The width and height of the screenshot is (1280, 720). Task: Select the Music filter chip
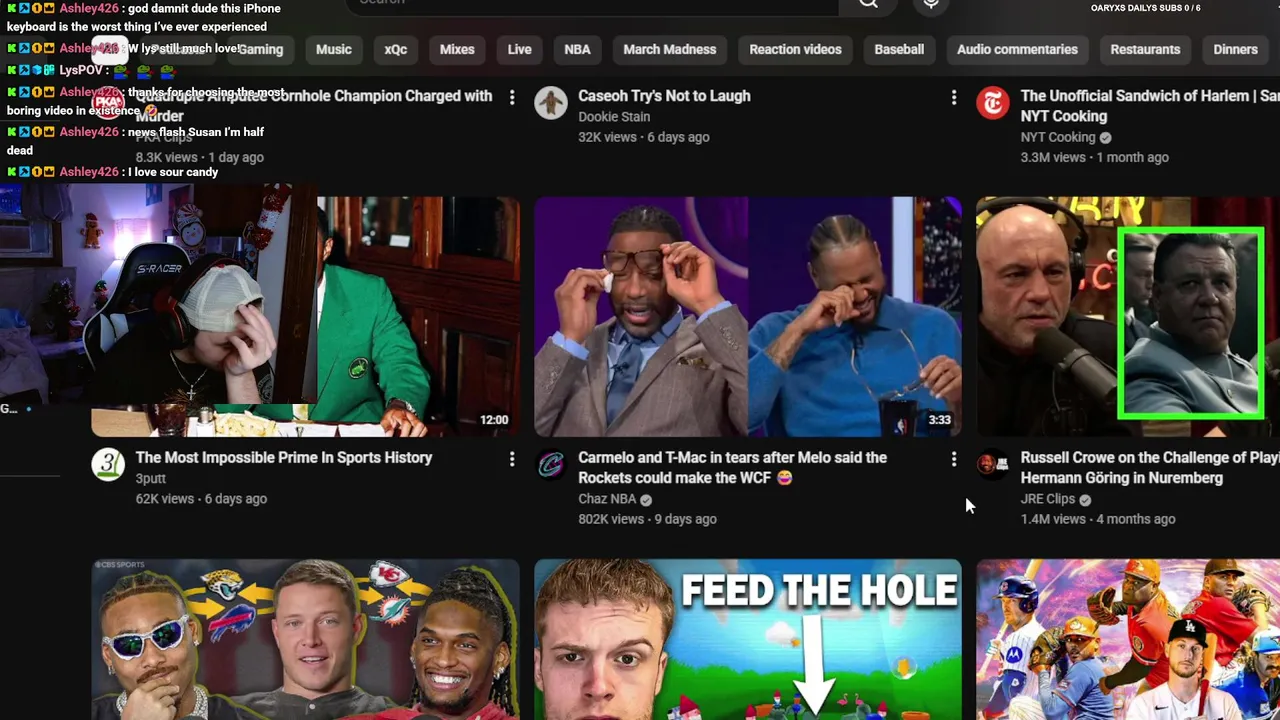point(334,49)
